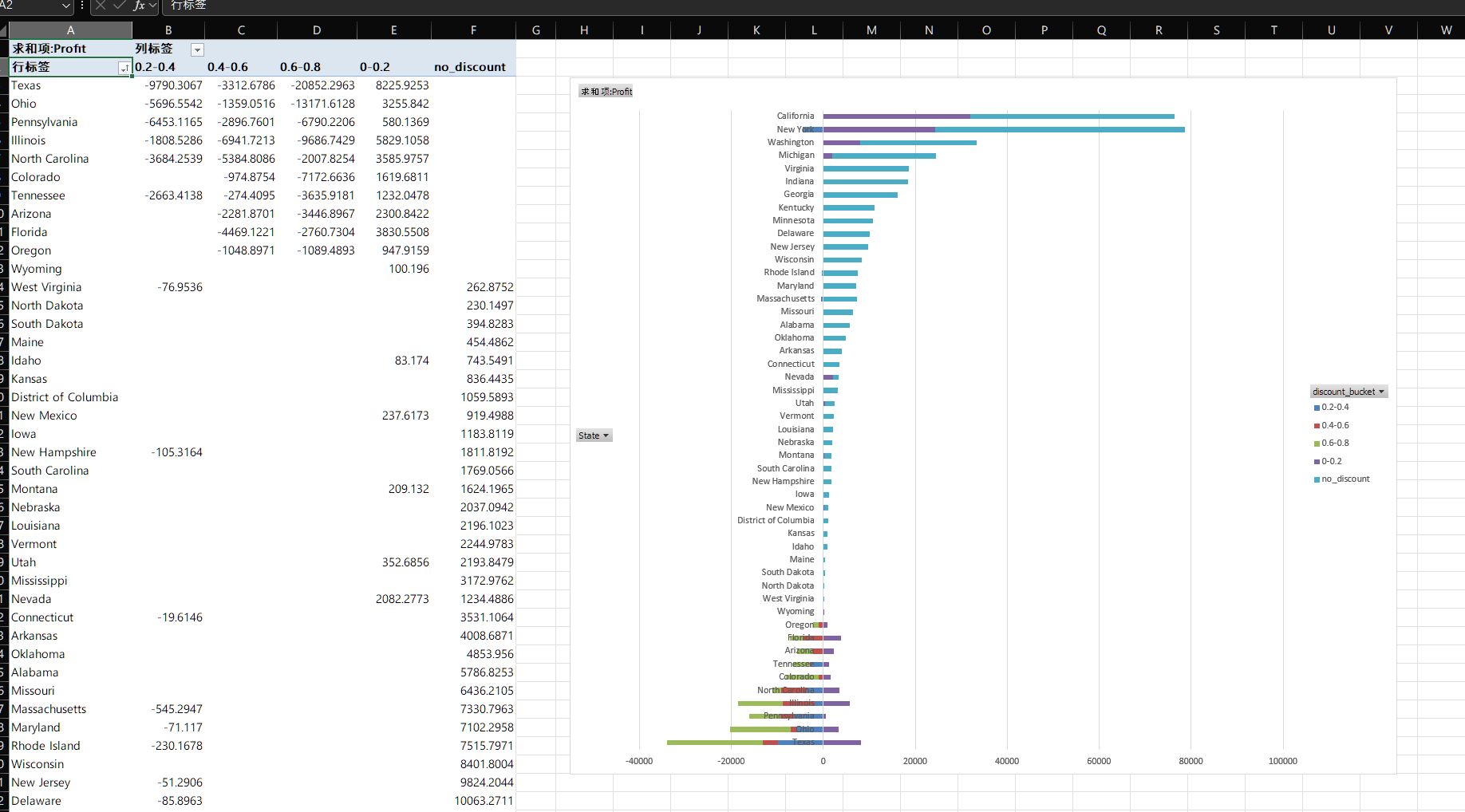Select column M header

click(871, 30)
